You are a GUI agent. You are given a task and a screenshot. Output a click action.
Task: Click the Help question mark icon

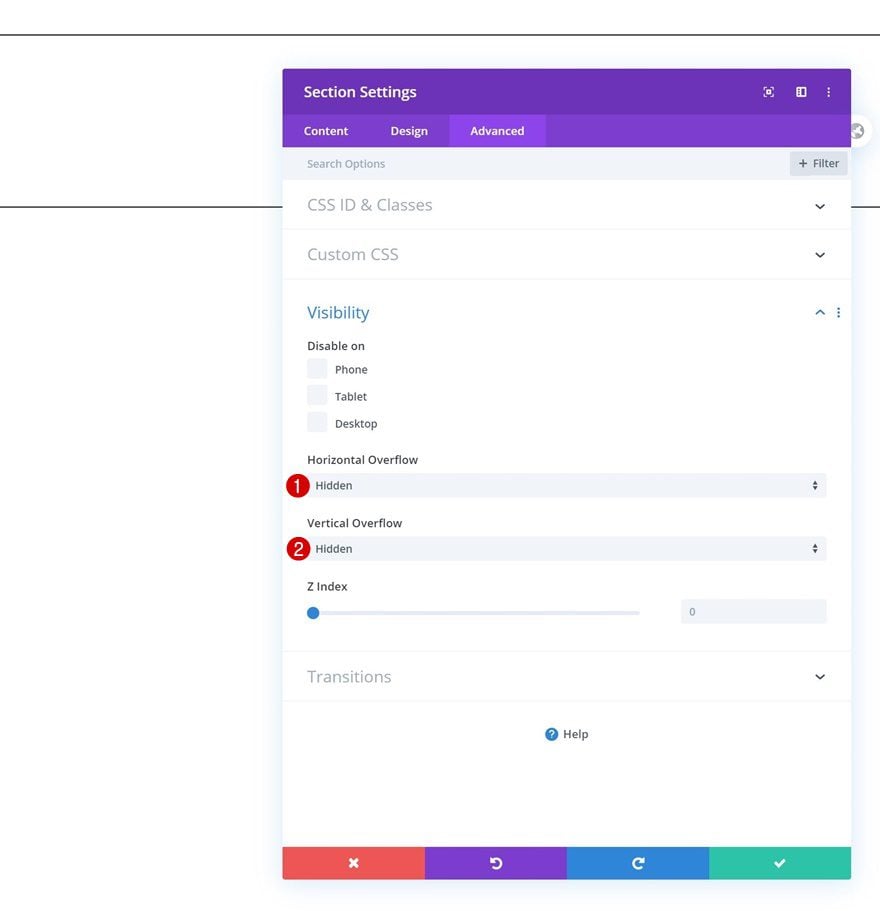coord(551,734)
